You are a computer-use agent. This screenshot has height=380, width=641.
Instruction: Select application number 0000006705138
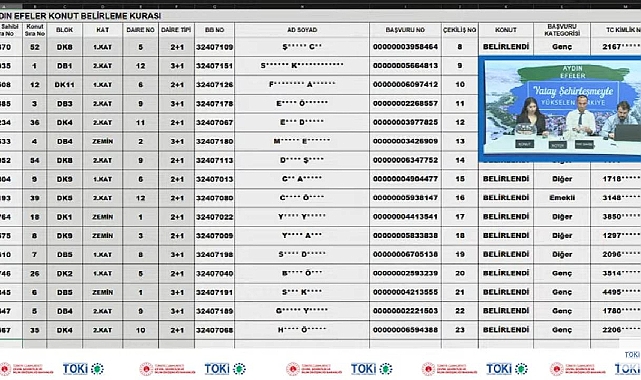pyautogui.click(x=405, y=255)
